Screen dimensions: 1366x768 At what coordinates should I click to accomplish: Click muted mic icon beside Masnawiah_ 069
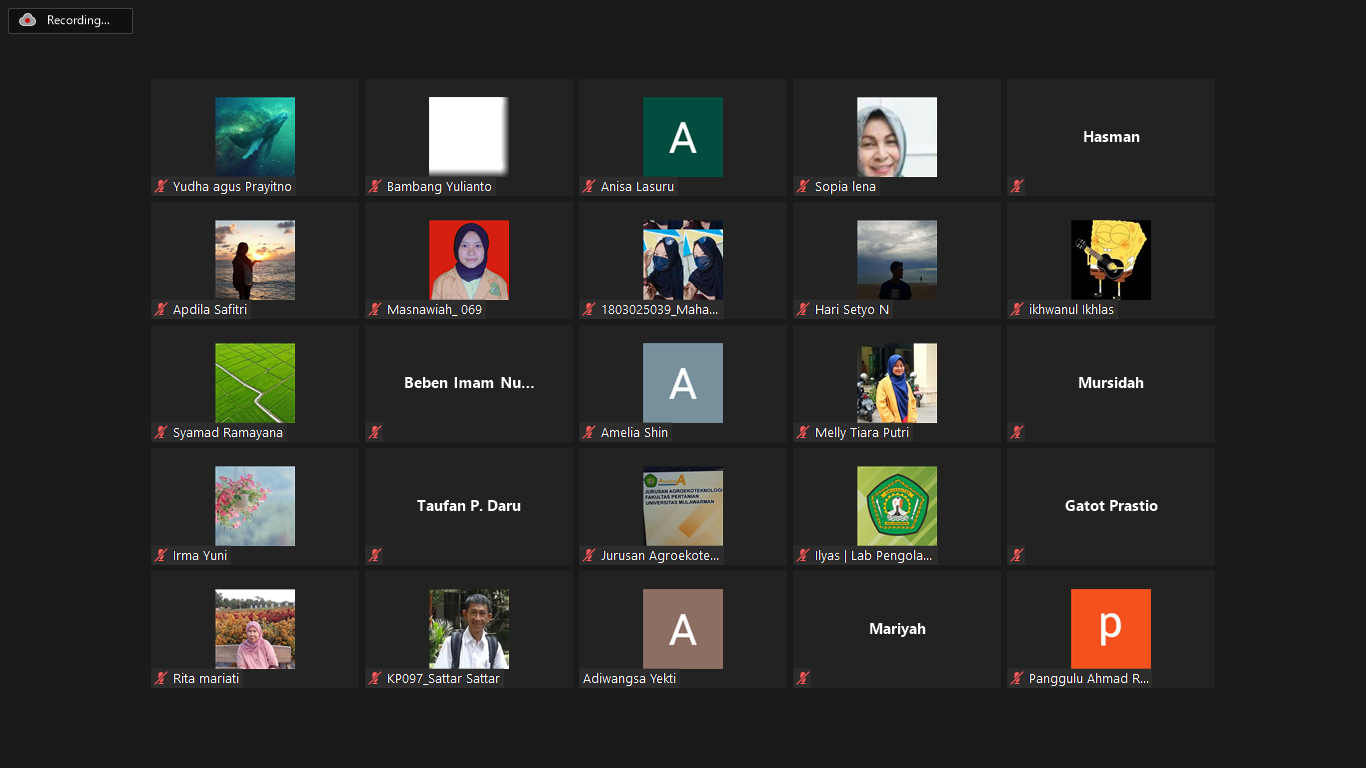point(375,309)
